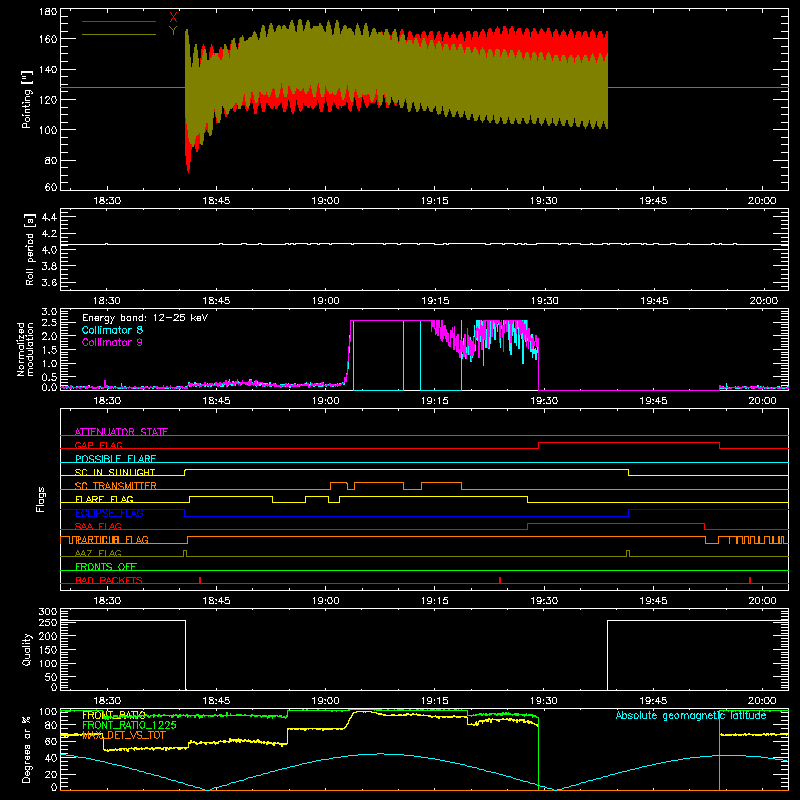This screenshot has width=800, height=800.
Task: Select the green FRONT_RATIO_1225 legend label
Action: tap(129, 725)
